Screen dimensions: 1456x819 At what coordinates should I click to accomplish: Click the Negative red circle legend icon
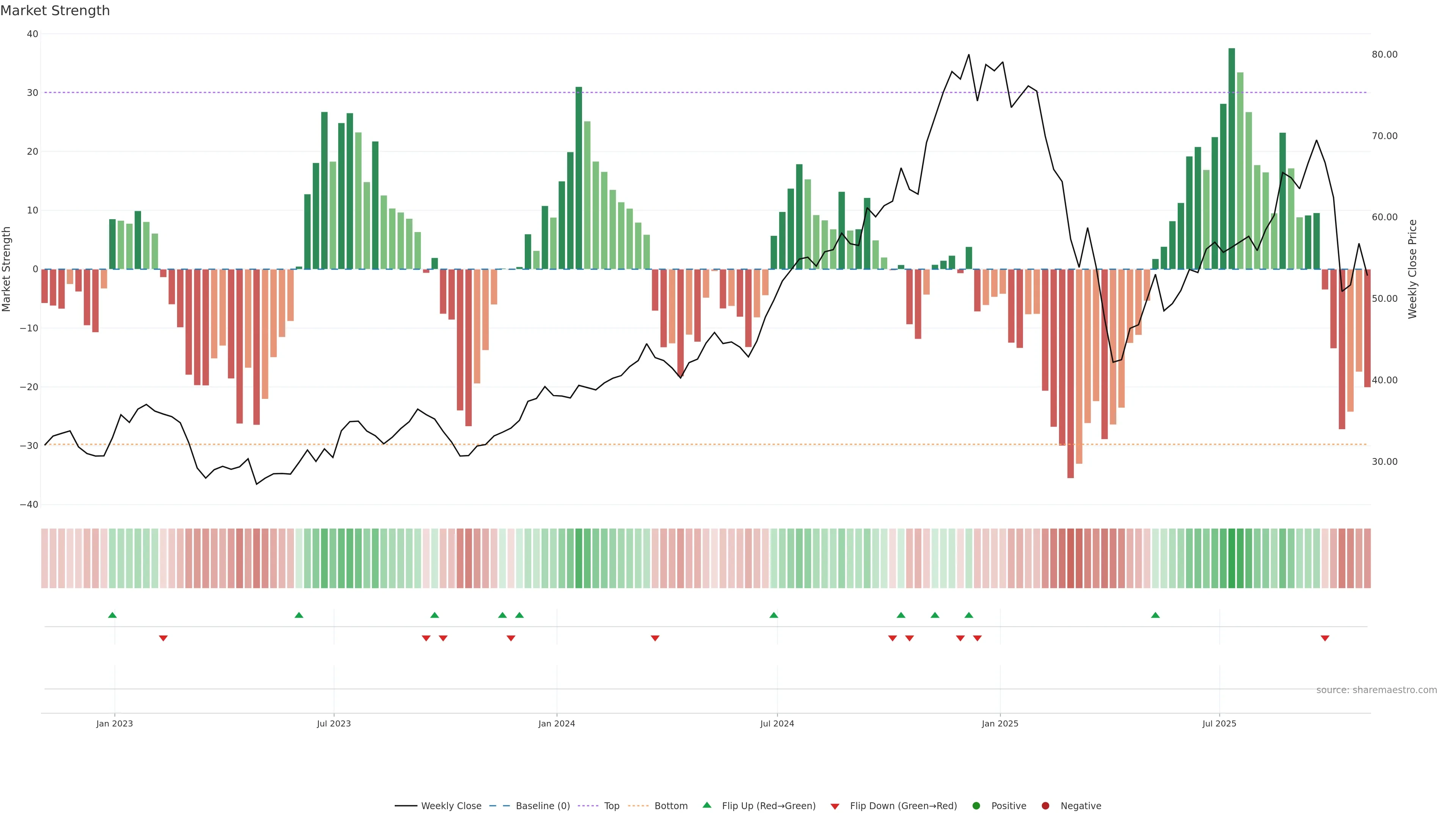pos(1045,806)
